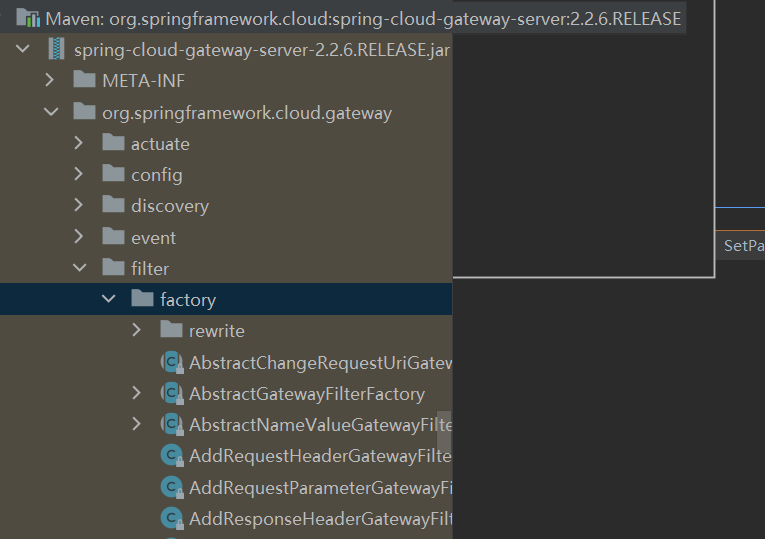Expand the discovery package
765x539 pixels.
[79, 205]
